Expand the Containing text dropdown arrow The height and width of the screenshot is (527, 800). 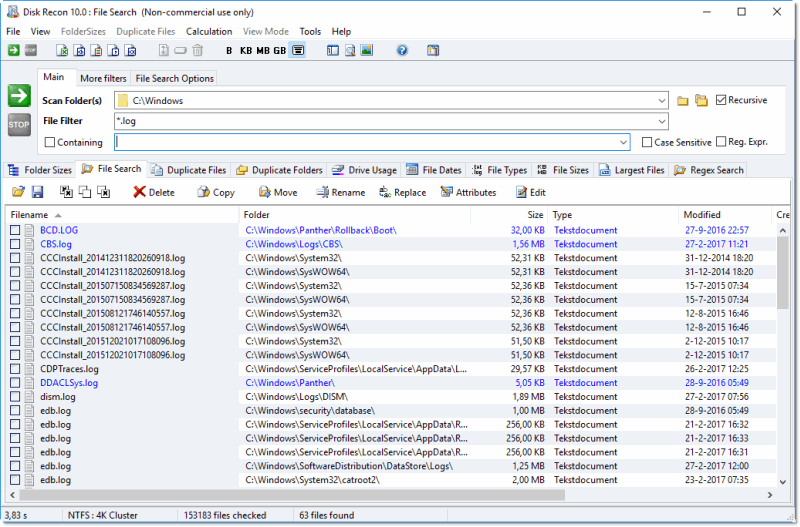point(623,142)
